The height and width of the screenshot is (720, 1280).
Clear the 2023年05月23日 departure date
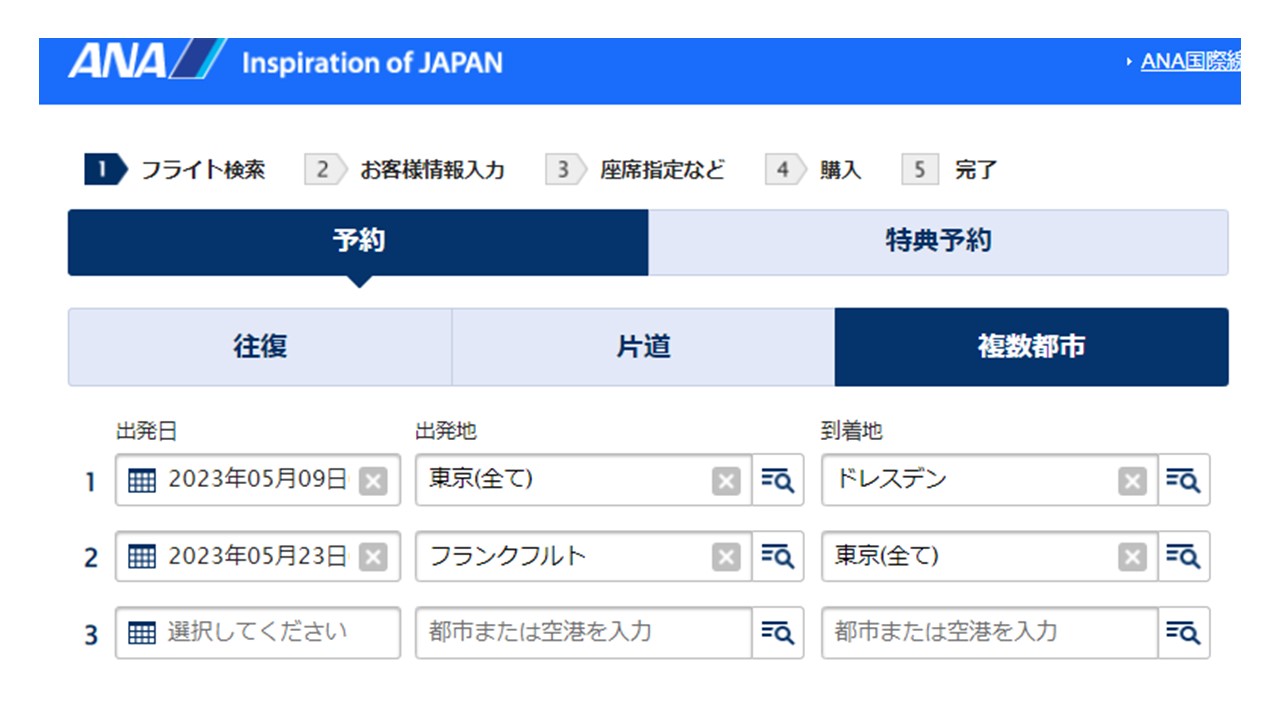(373, 557)
